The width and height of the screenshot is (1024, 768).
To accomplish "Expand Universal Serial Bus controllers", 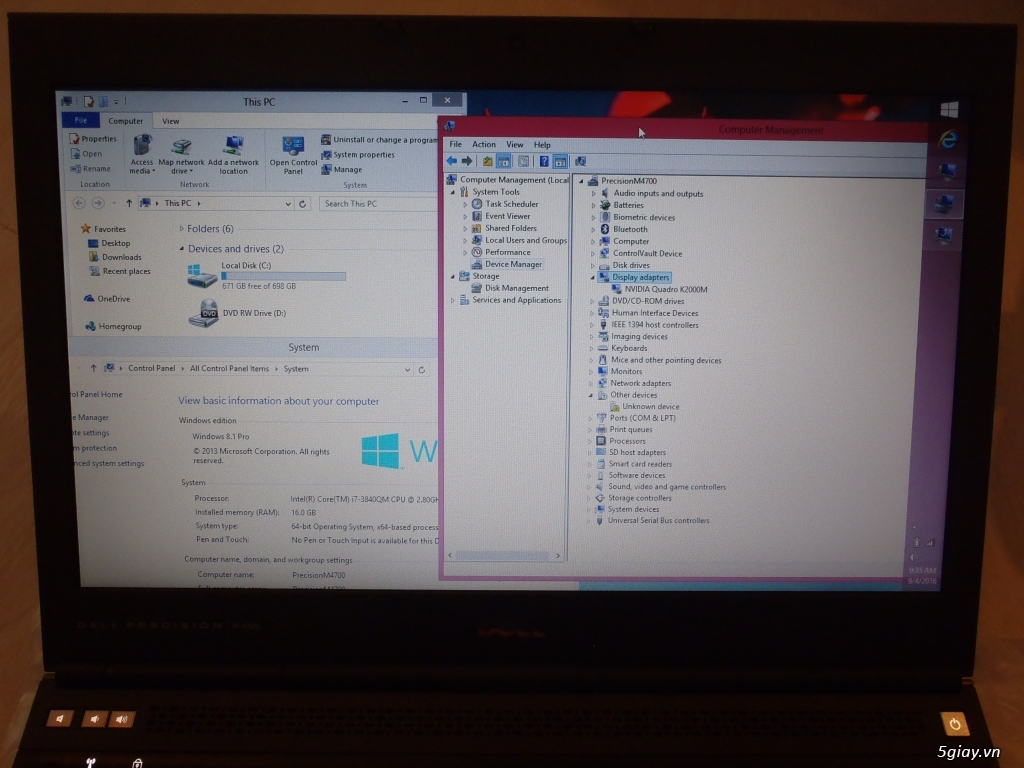I will pyautogui.click(x=589, y=521).
